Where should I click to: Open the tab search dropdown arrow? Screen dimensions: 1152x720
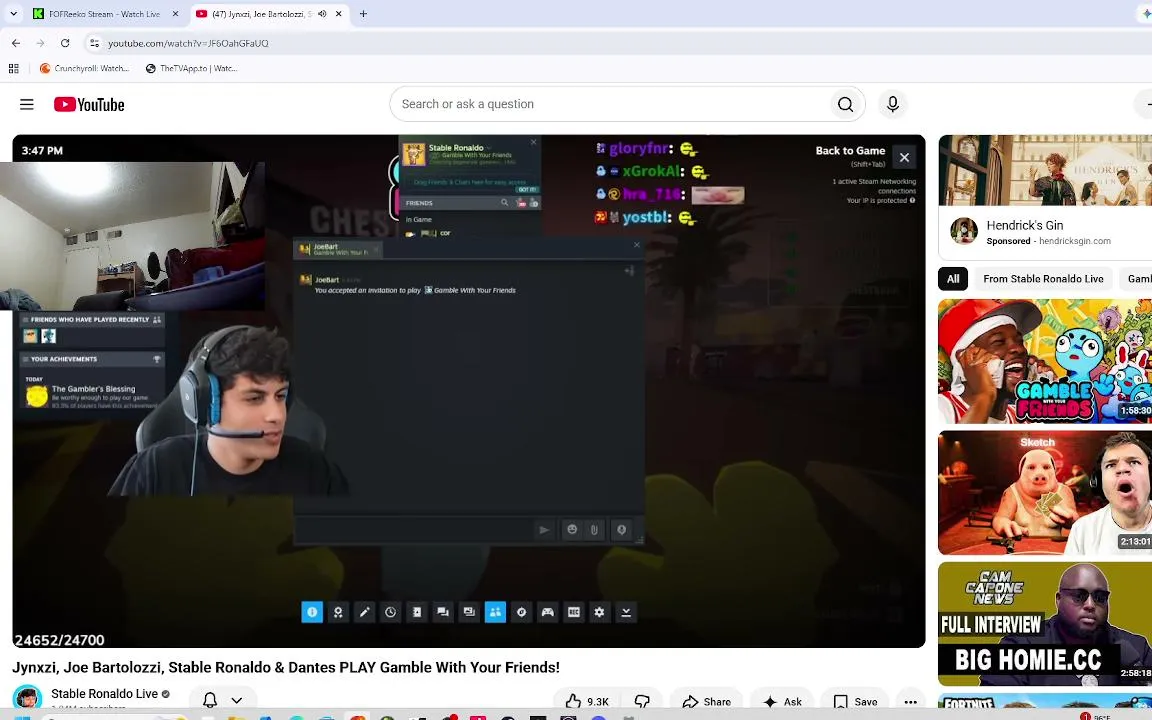pyautogui.click(x=13, y=14)
